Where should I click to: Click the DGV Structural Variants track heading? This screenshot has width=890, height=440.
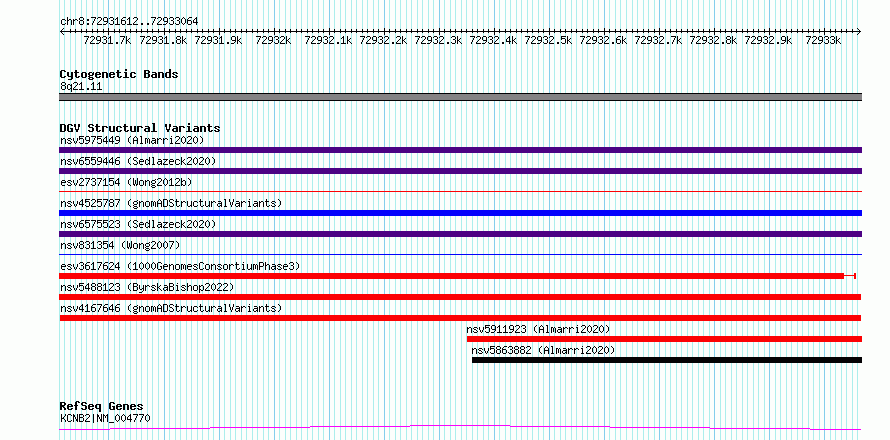[x=140, y=128]
